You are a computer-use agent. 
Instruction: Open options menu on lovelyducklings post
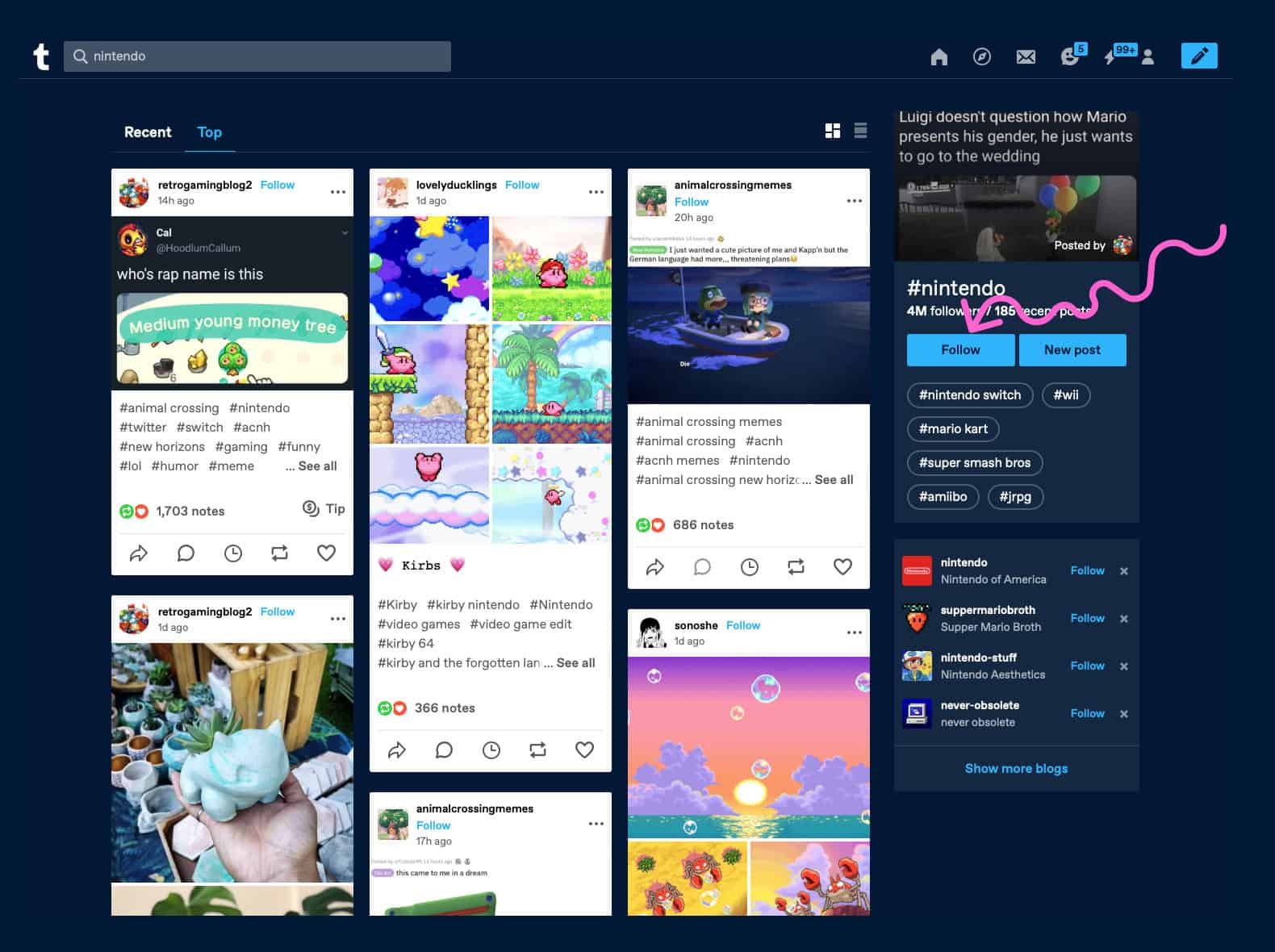[x=596, y=192]
